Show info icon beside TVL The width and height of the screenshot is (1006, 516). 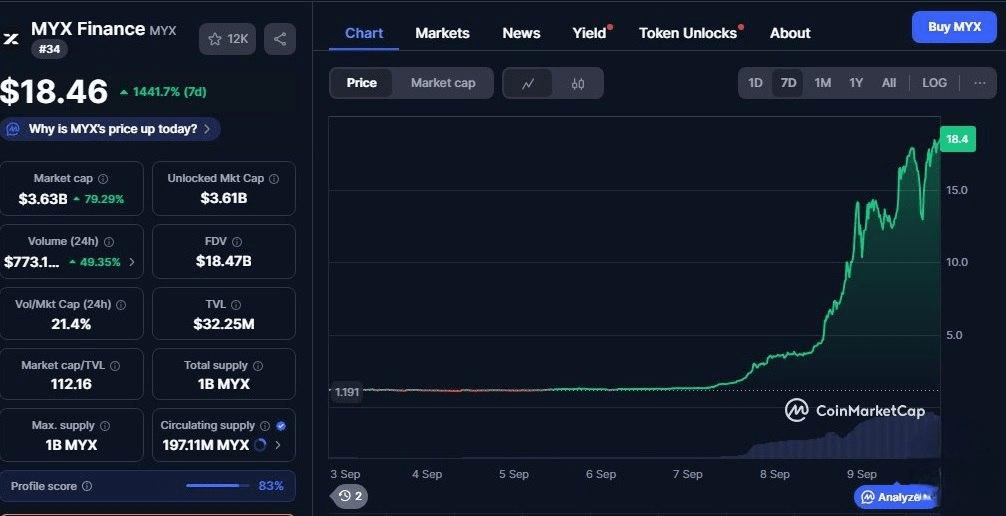click(235, 305)
